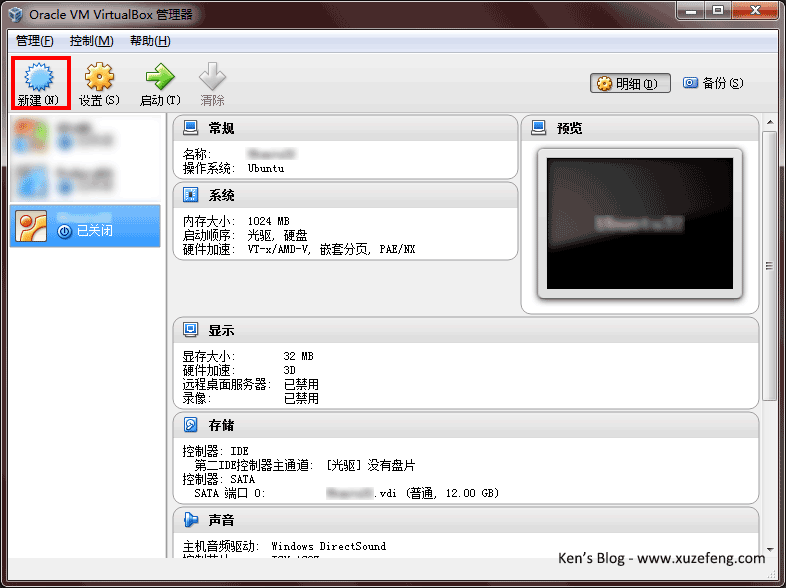Click the '1024 MB' memory value

click(x=268, y=221)
